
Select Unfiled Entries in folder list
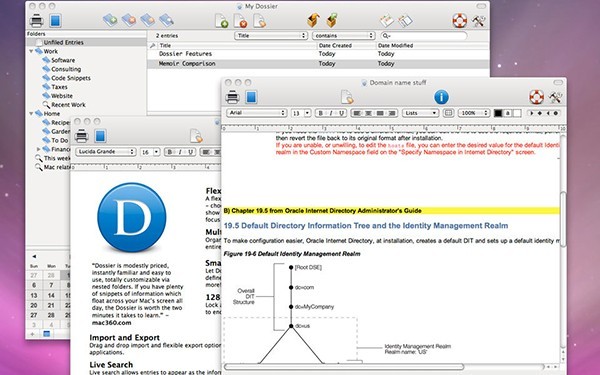pos(63,42)
